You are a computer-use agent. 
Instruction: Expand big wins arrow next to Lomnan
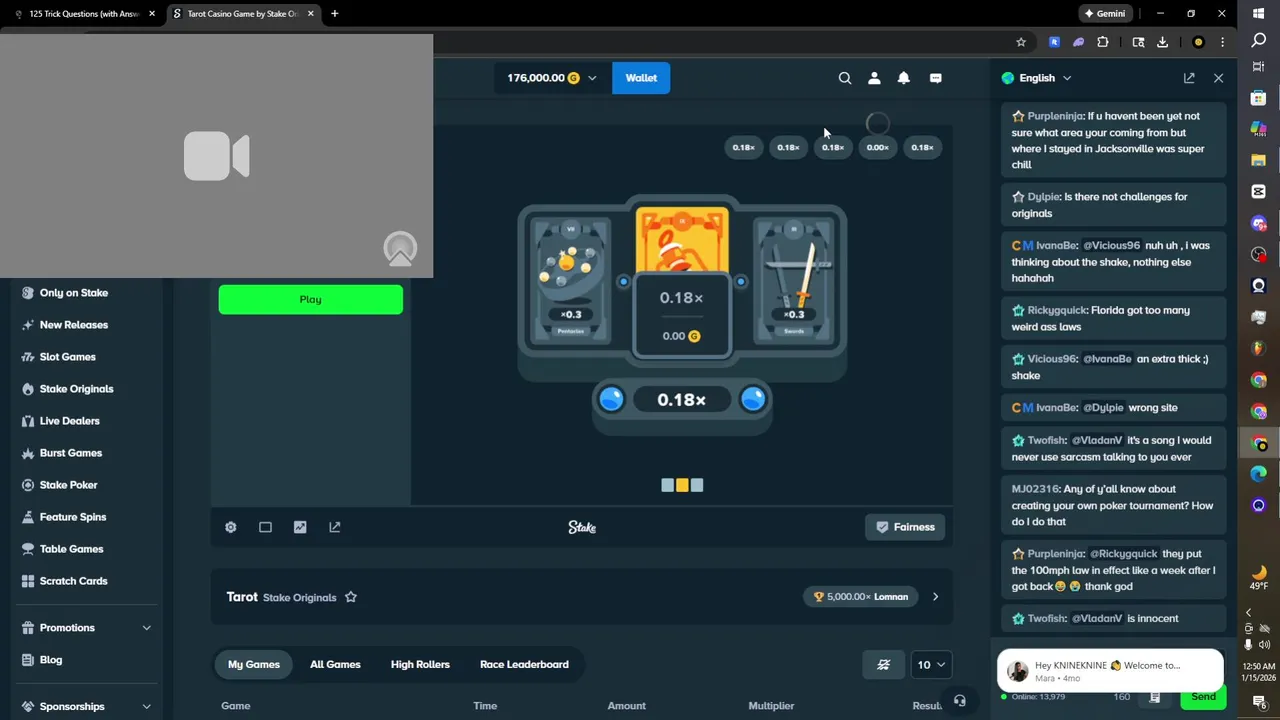pos(935,597)
